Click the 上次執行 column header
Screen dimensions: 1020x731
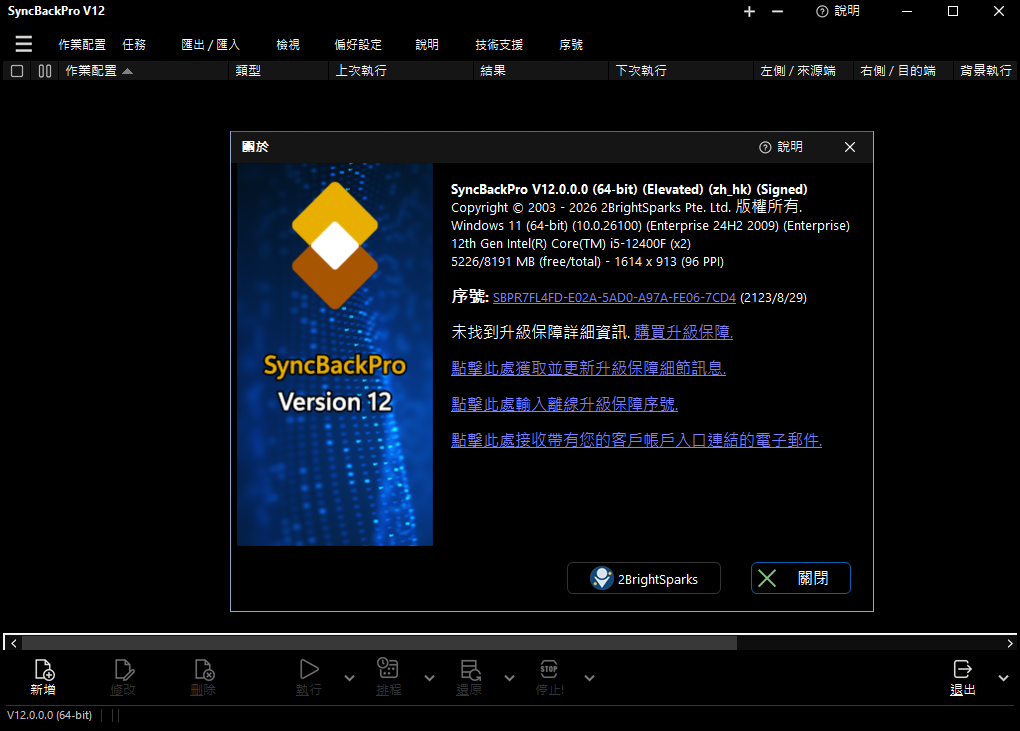pos(401,71)
